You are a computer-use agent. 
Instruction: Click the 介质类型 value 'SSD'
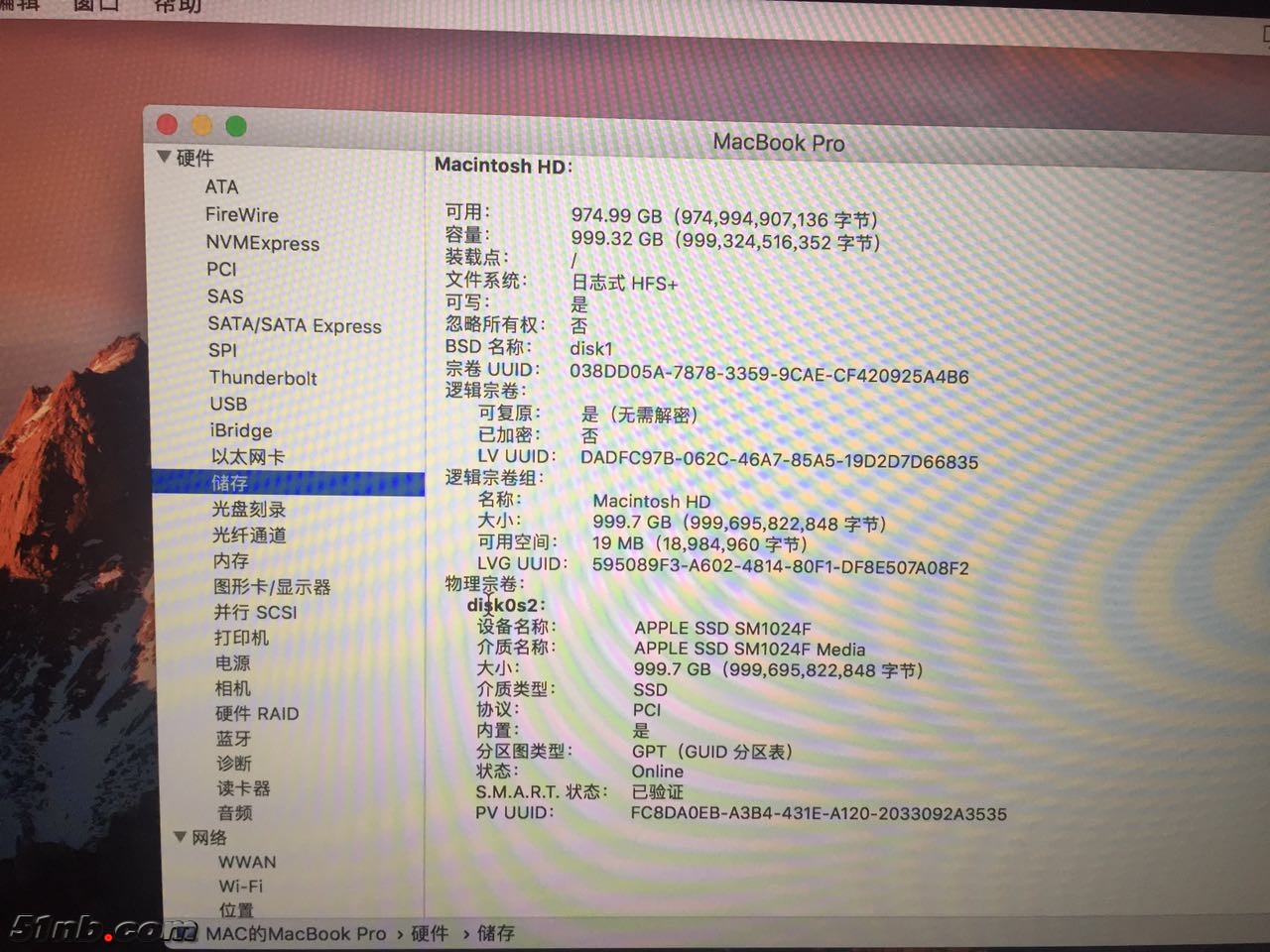pos(651,689)
